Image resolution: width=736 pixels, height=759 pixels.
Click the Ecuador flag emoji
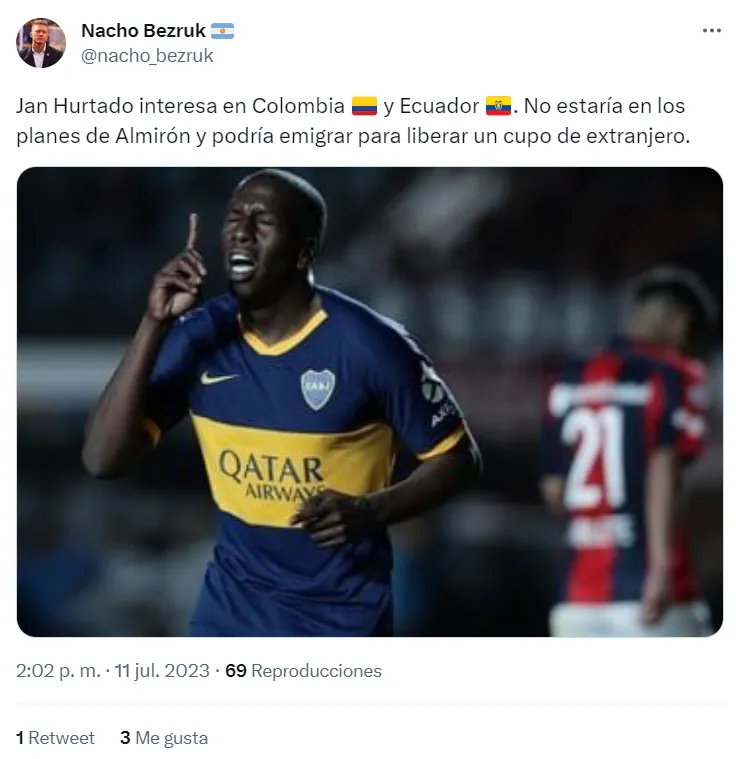point(498,106)
